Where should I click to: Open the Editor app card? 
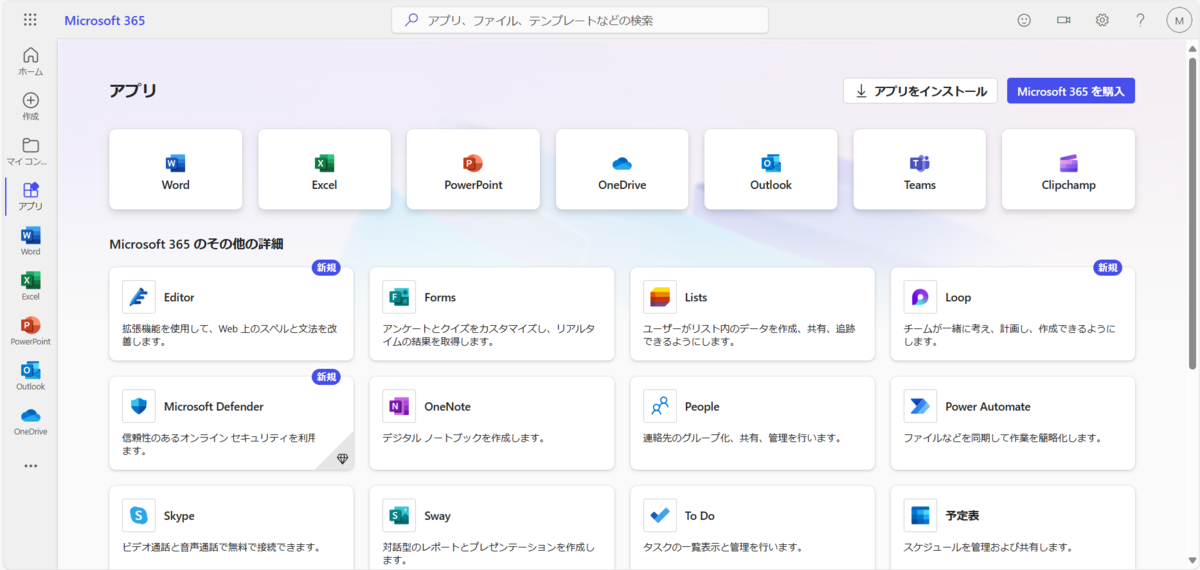tap(231, 314)
